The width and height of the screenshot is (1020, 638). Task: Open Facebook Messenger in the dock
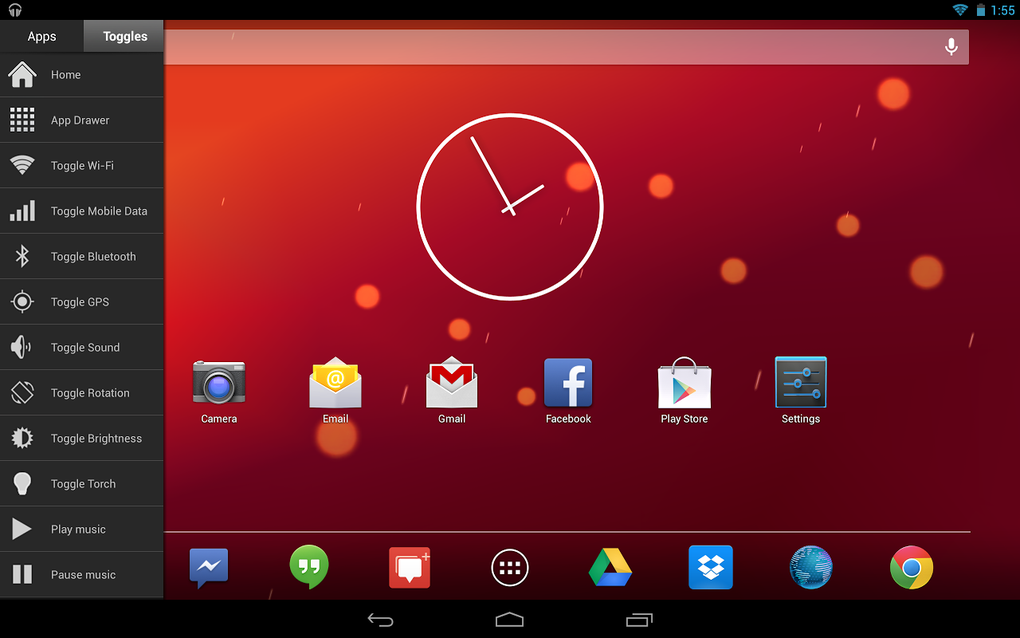click(208, 567)
